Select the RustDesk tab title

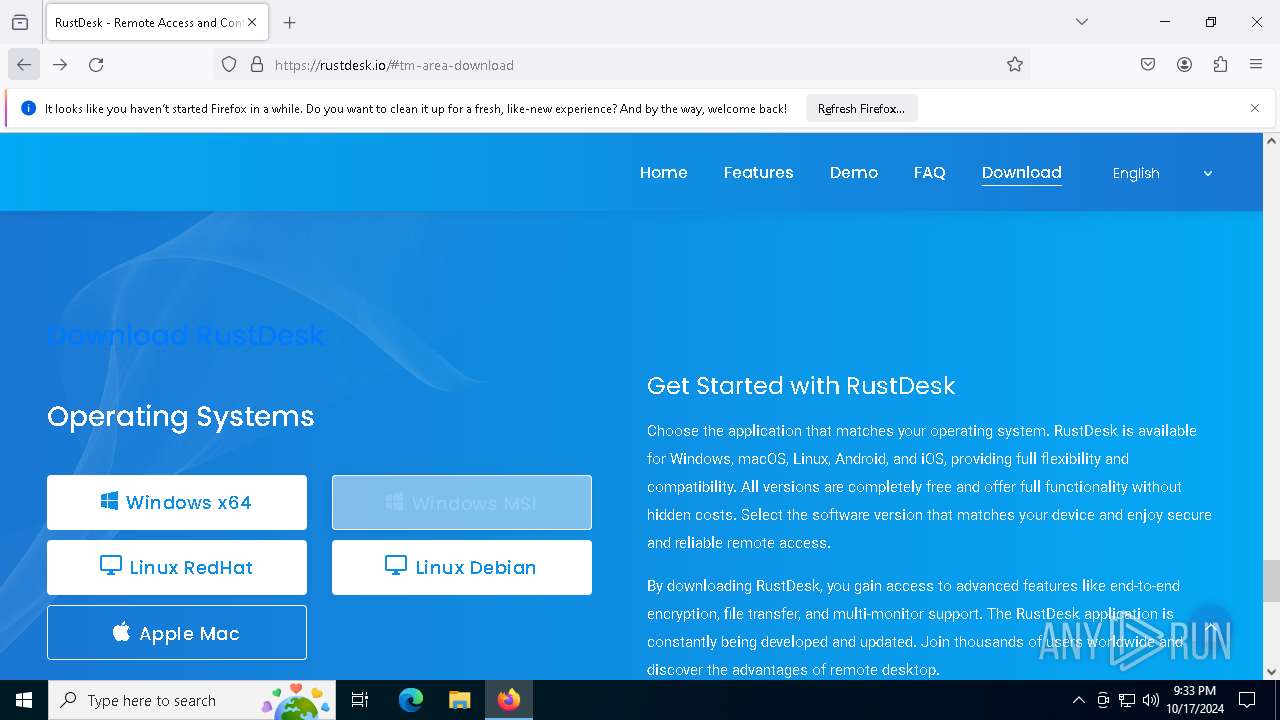pos(148,22)
